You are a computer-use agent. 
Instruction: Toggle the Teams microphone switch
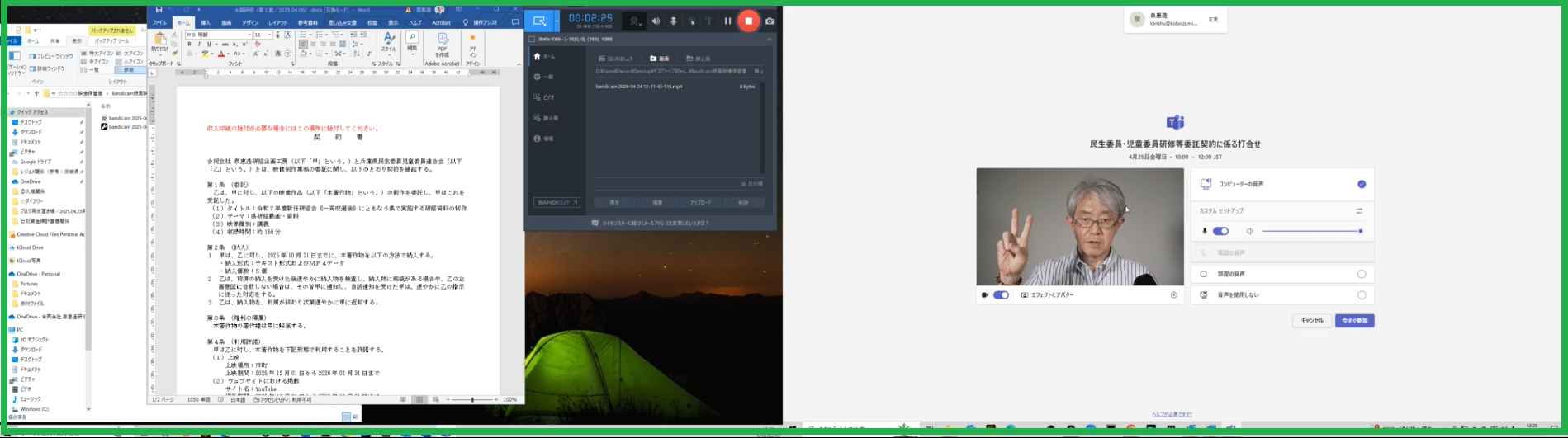pos(1220,232)
